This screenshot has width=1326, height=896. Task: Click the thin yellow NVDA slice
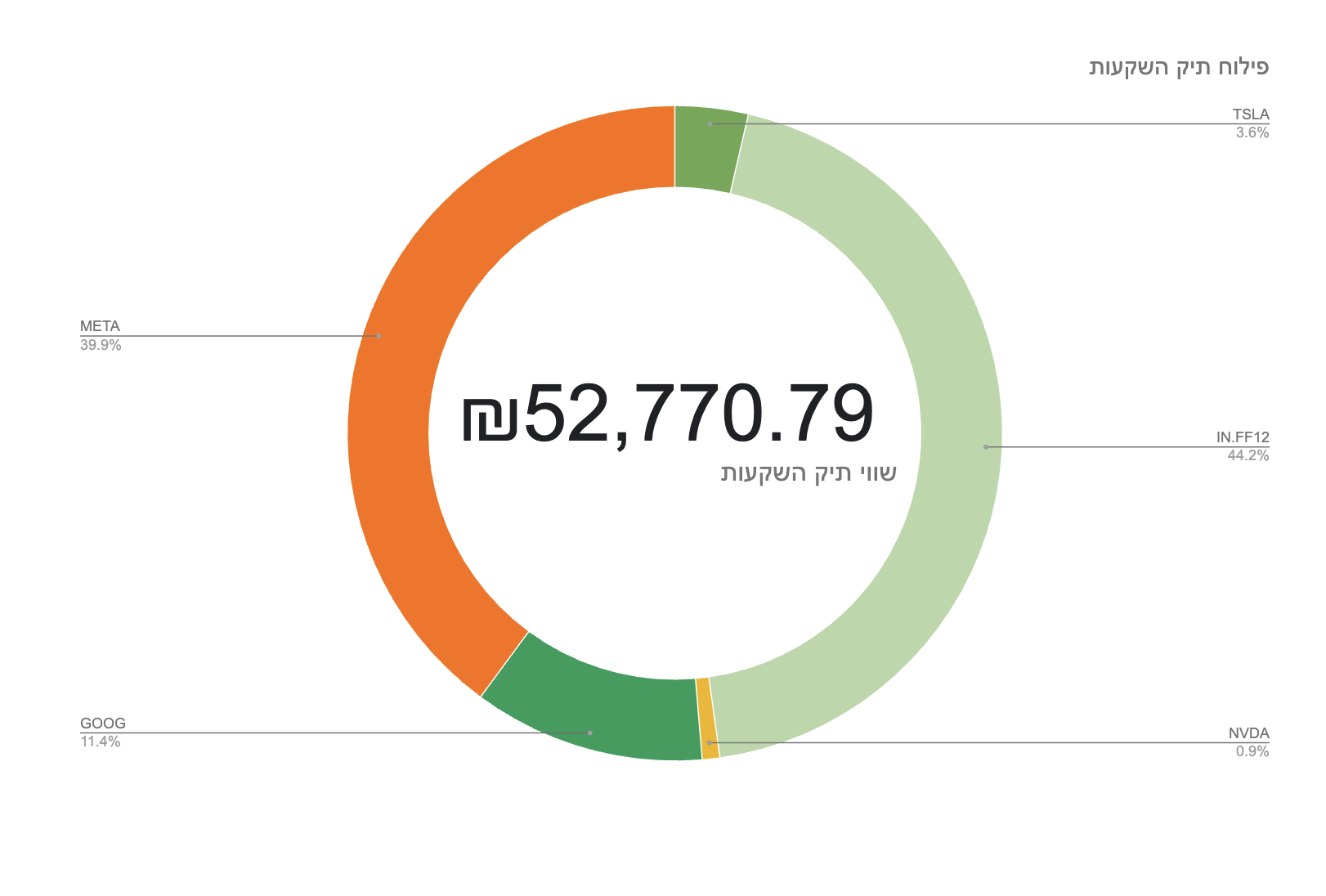[708, 719]
